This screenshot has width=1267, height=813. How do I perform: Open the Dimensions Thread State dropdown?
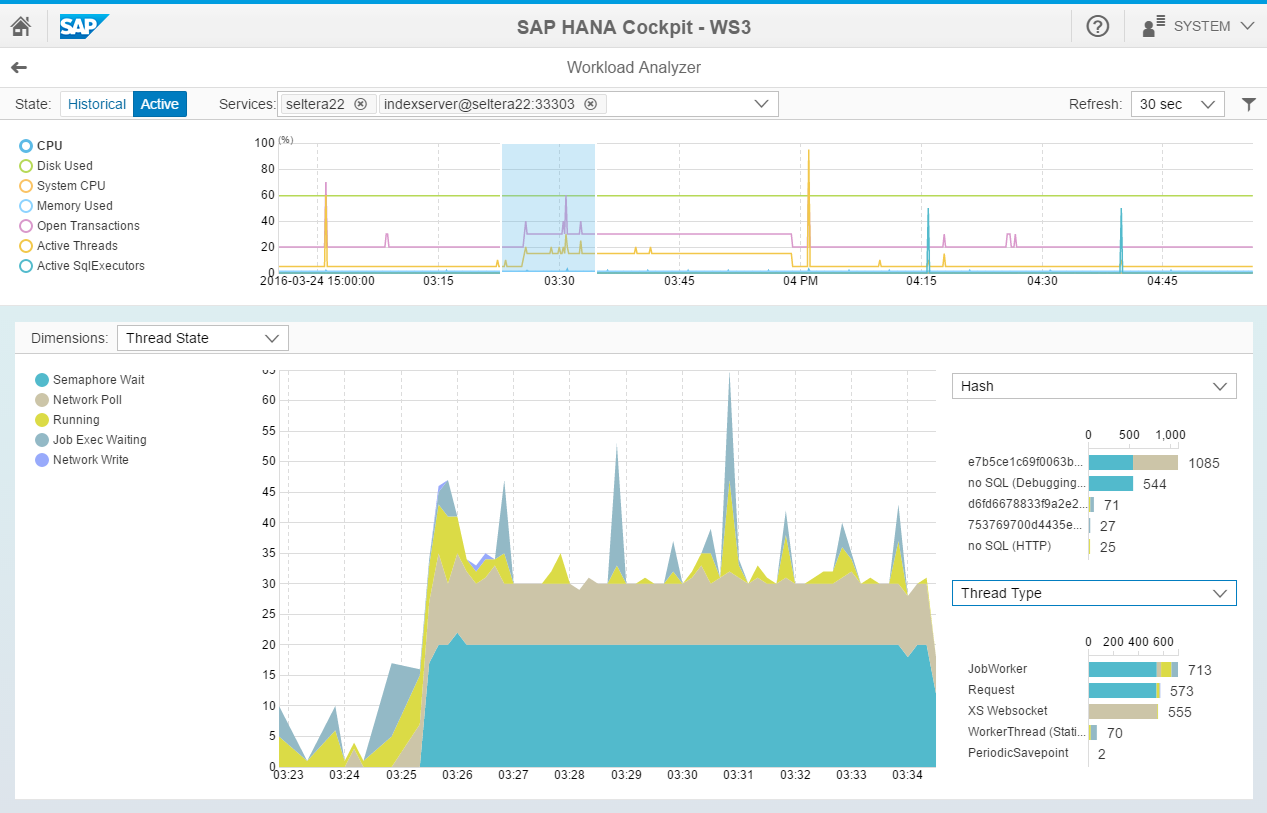click(202, 338)
